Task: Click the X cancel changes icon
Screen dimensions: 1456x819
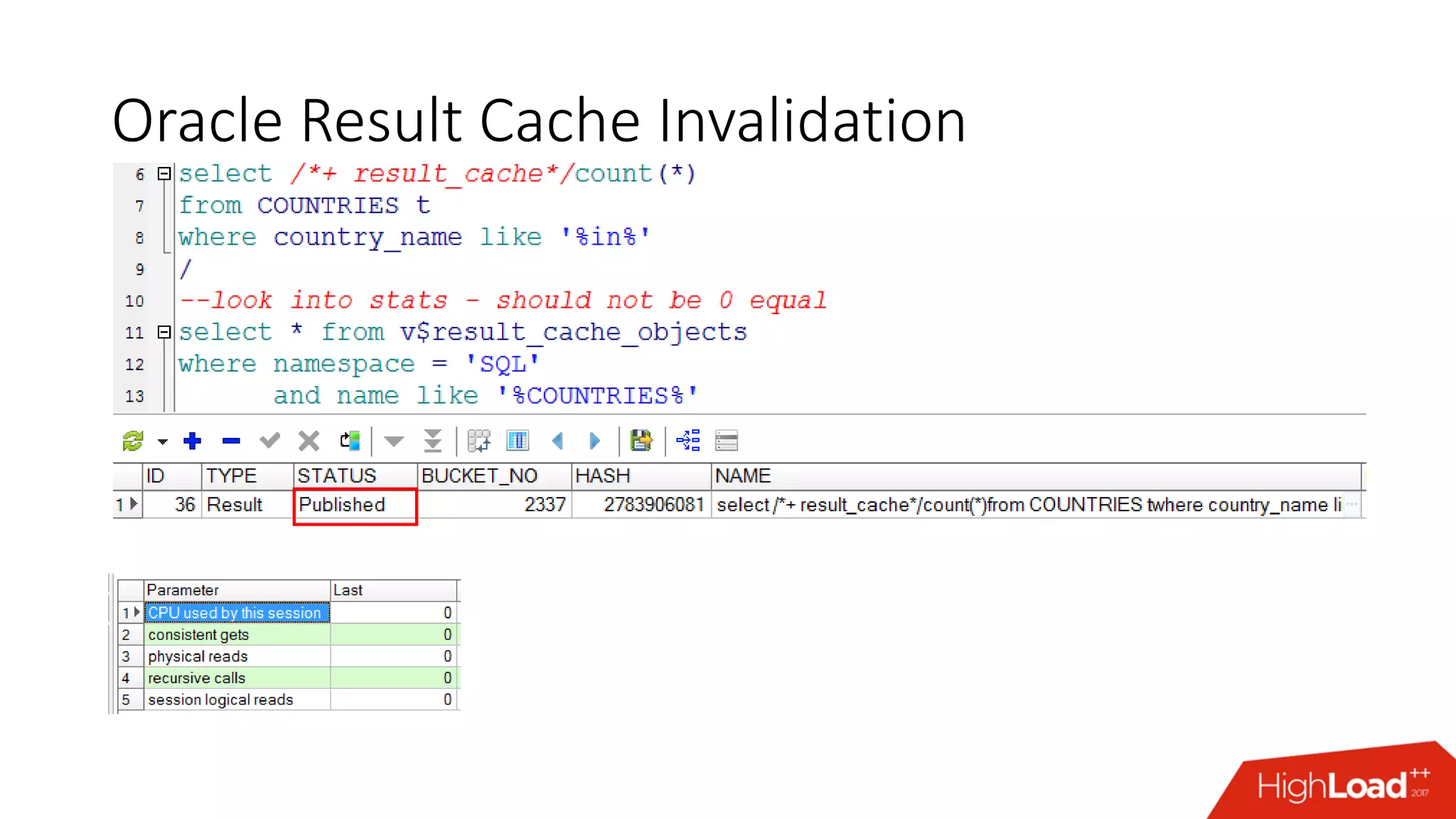Action: point(309,441)
